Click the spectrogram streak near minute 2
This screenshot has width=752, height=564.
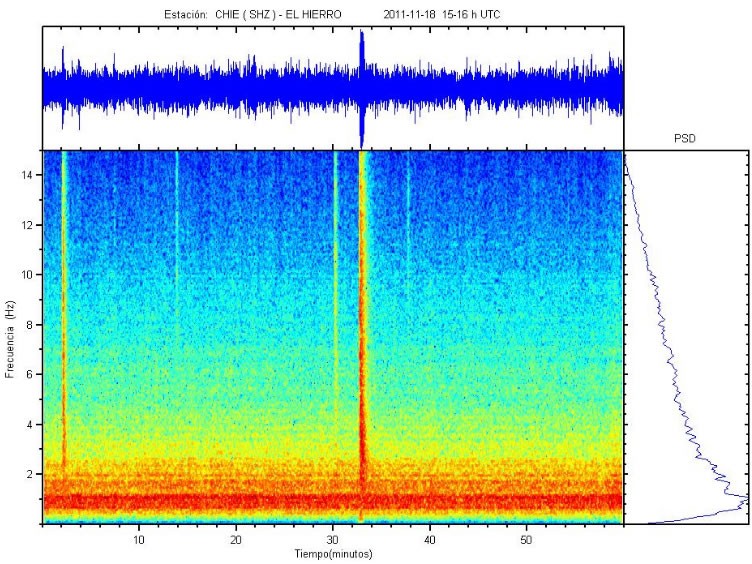64,300
